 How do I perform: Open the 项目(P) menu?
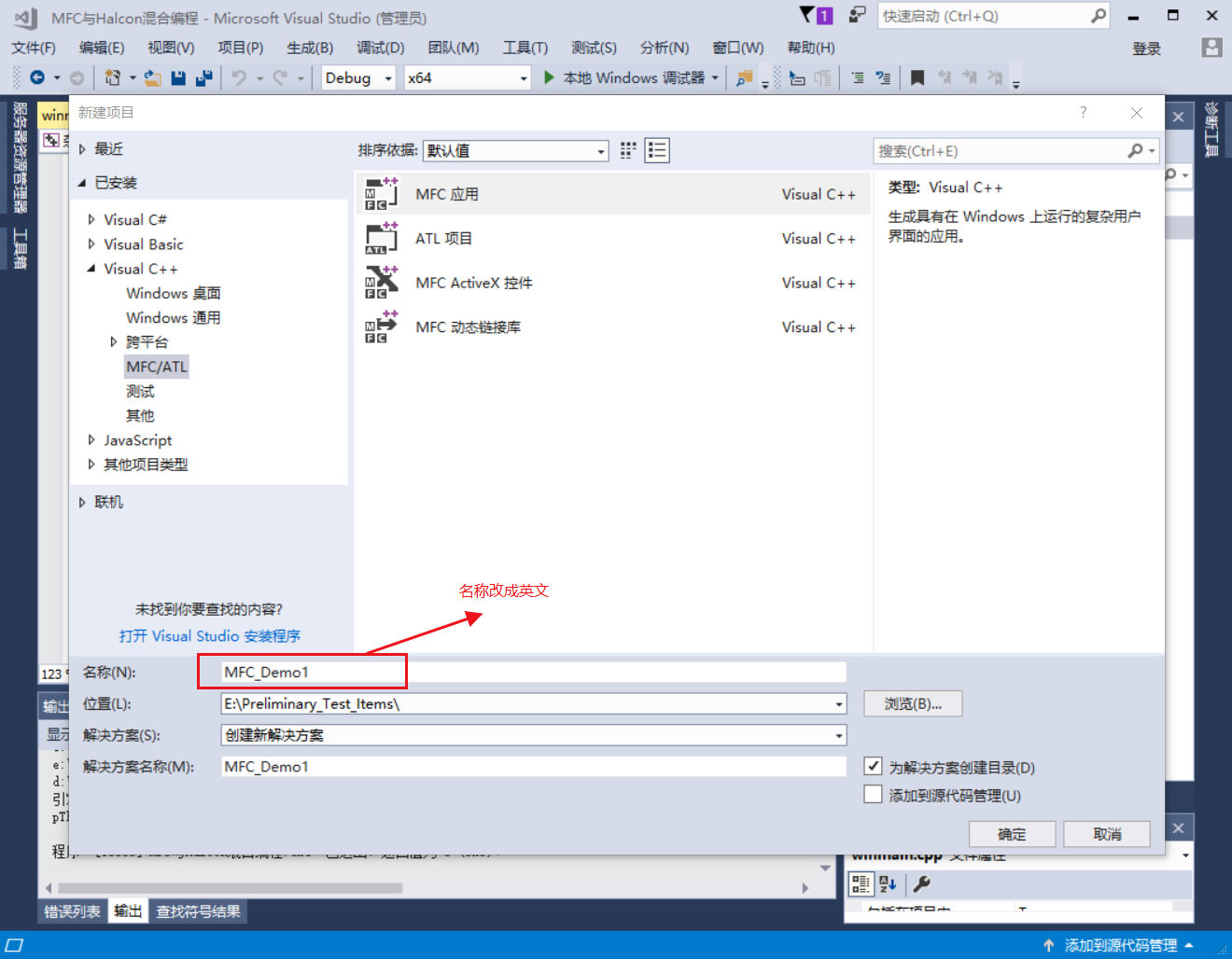coord(241,48)
